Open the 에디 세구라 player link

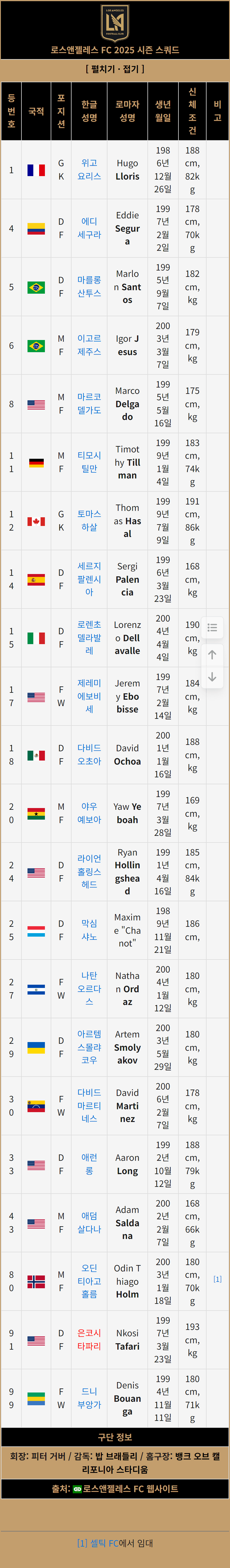(90, 228)
